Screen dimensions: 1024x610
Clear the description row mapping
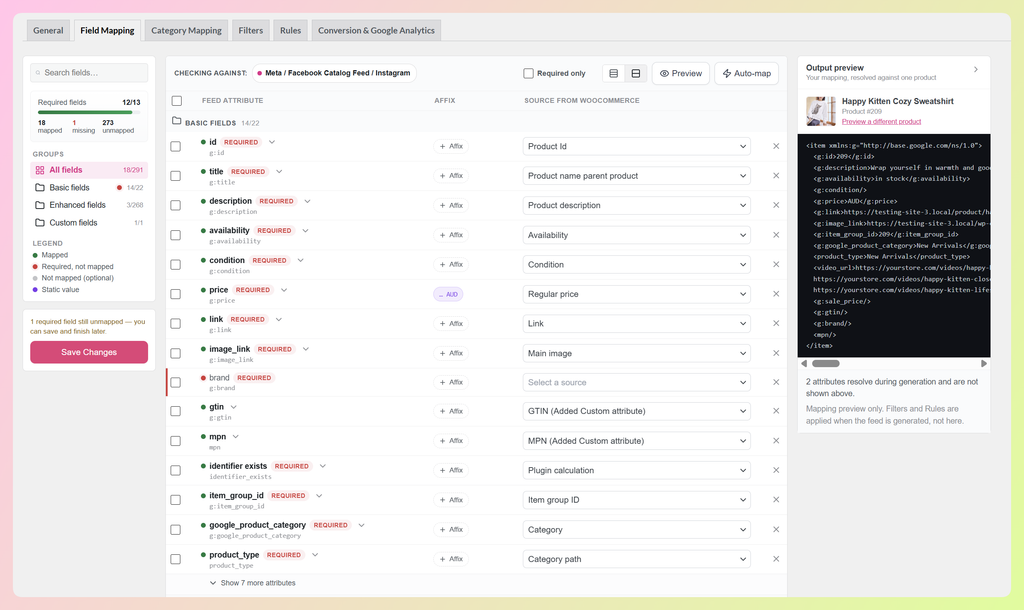click(776, 205)
